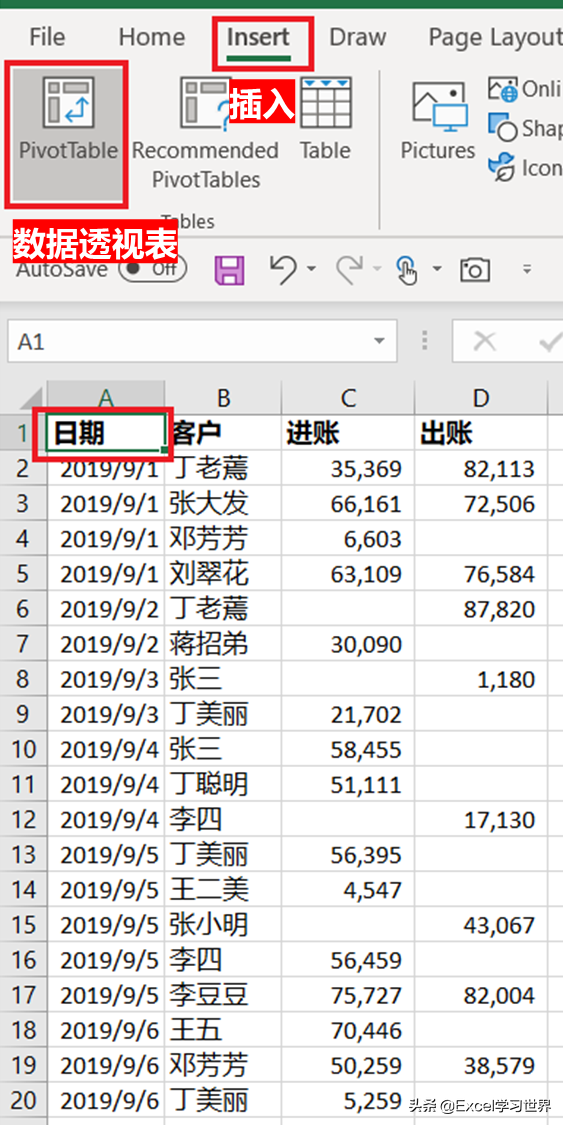Click the Camera tool icon
563x1125 pixels.
point(473,270)
